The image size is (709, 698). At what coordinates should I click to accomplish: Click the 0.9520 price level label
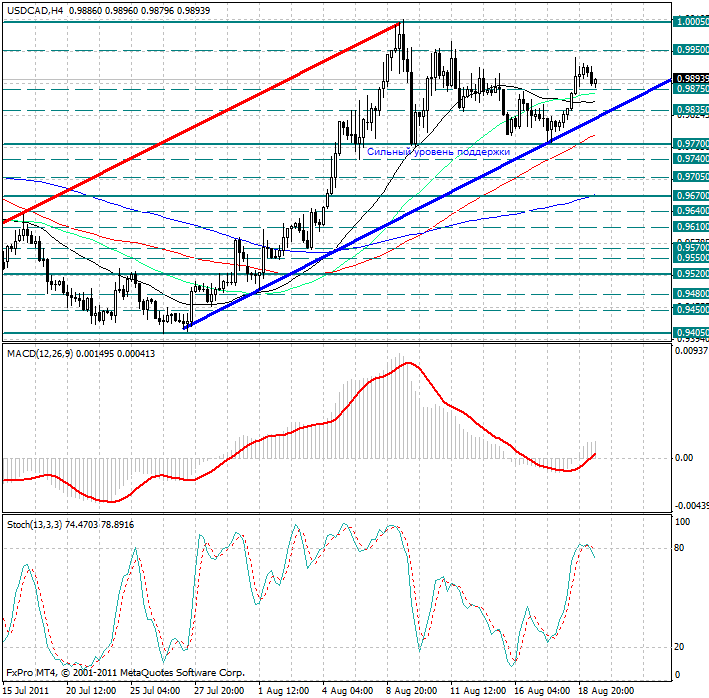click(x=690, y=273)
